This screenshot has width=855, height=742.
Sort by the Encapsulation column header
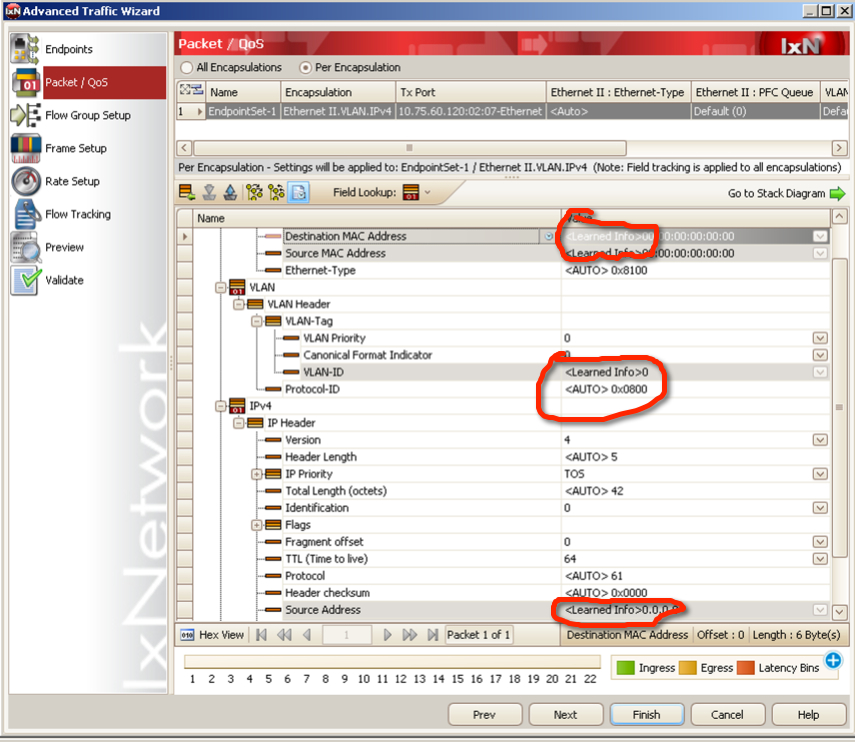coord(338,92)
